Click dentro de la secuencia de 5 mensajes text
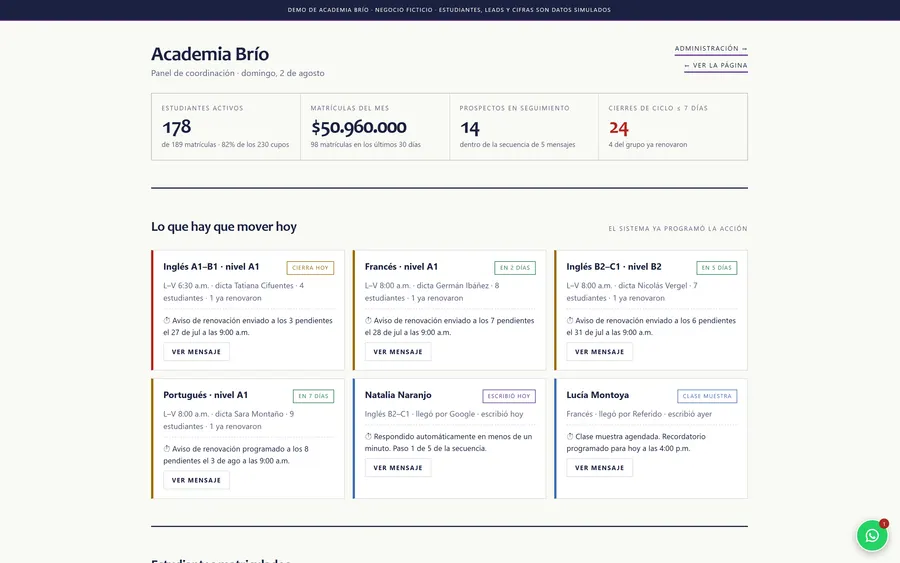 pos(517,145)
